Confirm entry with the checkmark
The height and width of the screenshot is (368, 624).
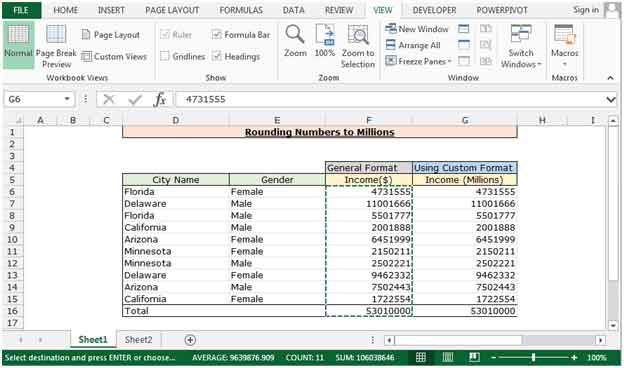point(135,99)
